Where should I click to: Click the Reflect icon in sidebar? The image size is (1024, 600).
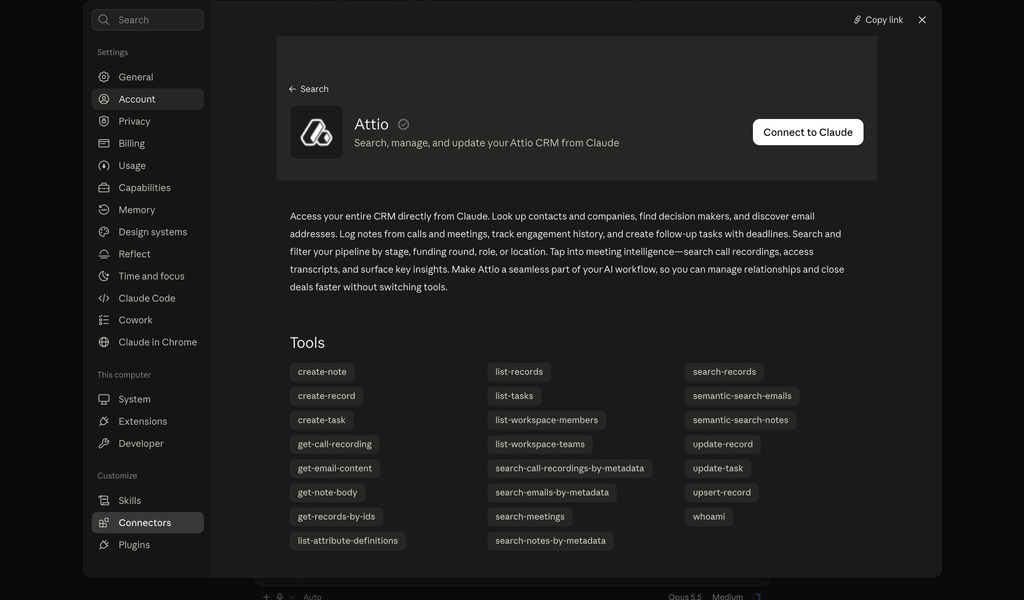point(104,254)
